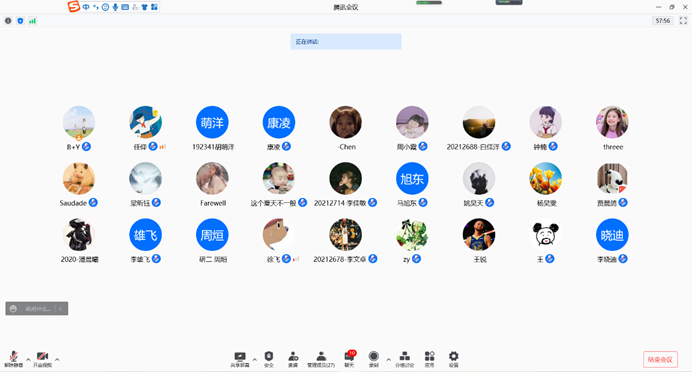
Task: Click the red end meeting button
Action: click(660, 360)
